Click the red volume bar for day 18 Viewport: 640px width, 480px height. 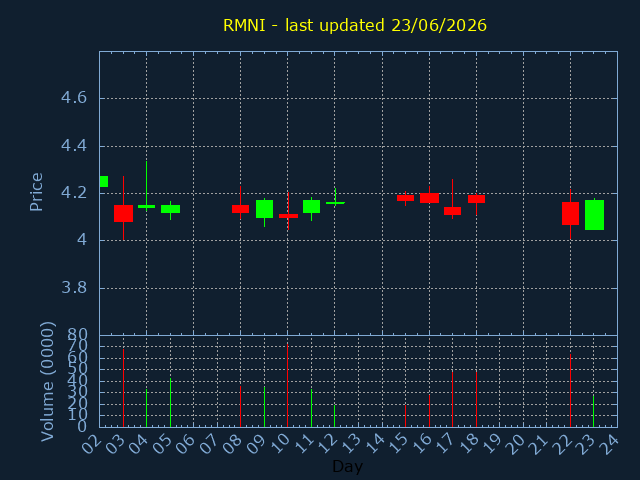476,400
